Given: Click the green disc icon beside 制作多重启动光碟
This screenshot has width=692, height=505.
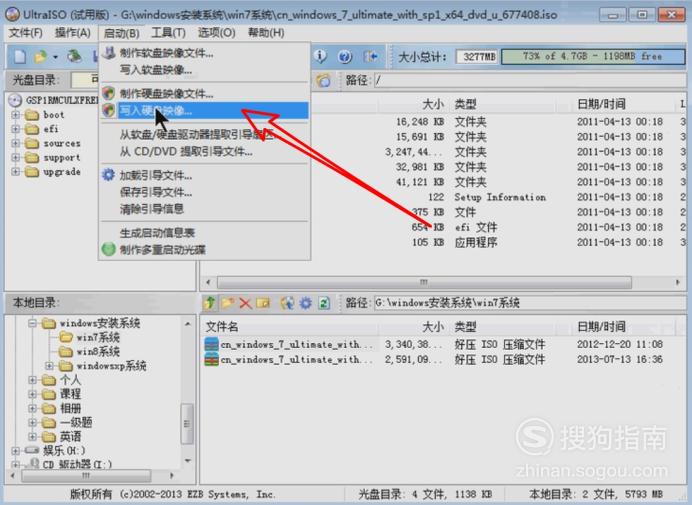Looking at the screenshot, I should (109, 249).
